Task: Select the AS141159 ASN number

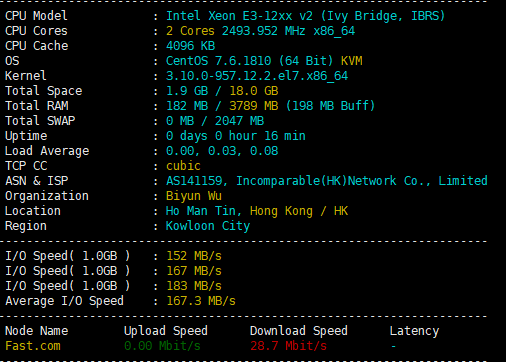Action: point(194,181)
